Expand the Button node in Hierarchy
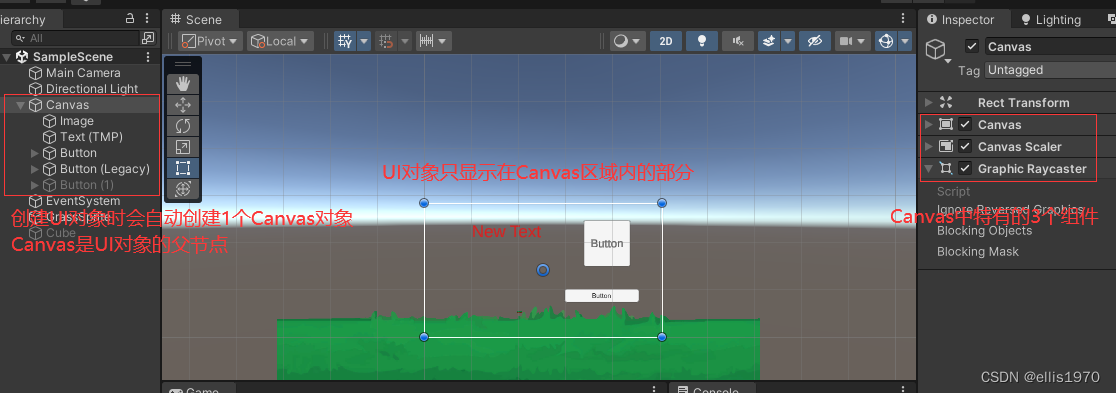The width and height of the screenshot is (1116, 393). click(x=35, y=153)
